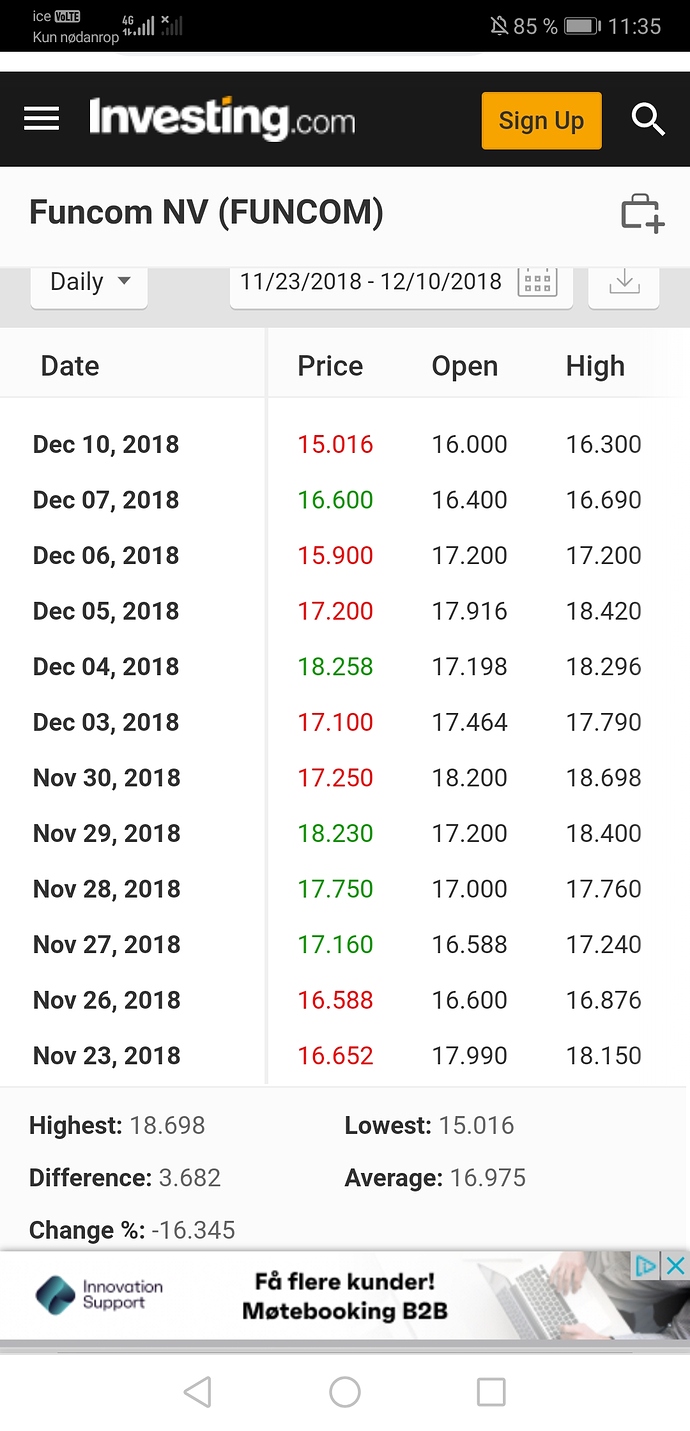Image resolution: width=690 pixels, height=1431 pixels.
Task: Download historical data via download icon
Action: (624, 283)
